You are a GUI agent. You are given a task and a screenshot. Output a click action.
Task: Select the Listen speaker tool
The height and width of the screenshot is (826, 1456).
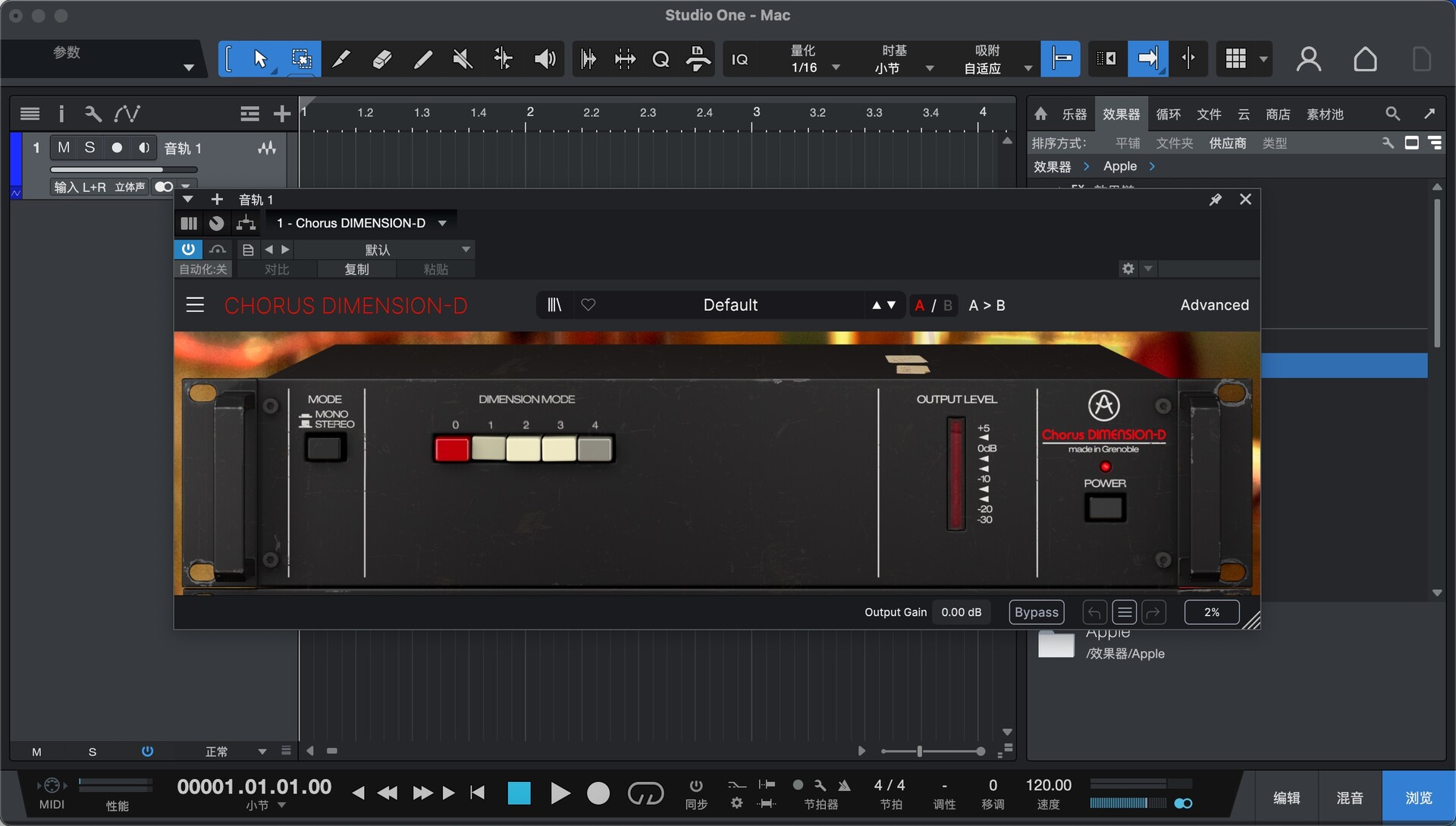[x=544, y=58]
